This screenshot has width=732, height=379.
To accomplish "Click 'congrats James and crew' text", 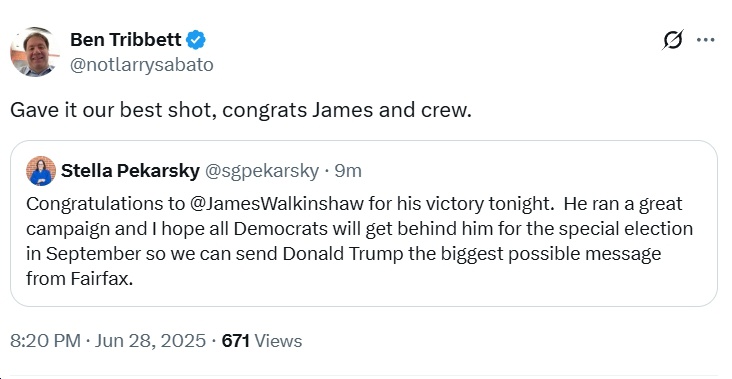I will (x=347, y=111).
